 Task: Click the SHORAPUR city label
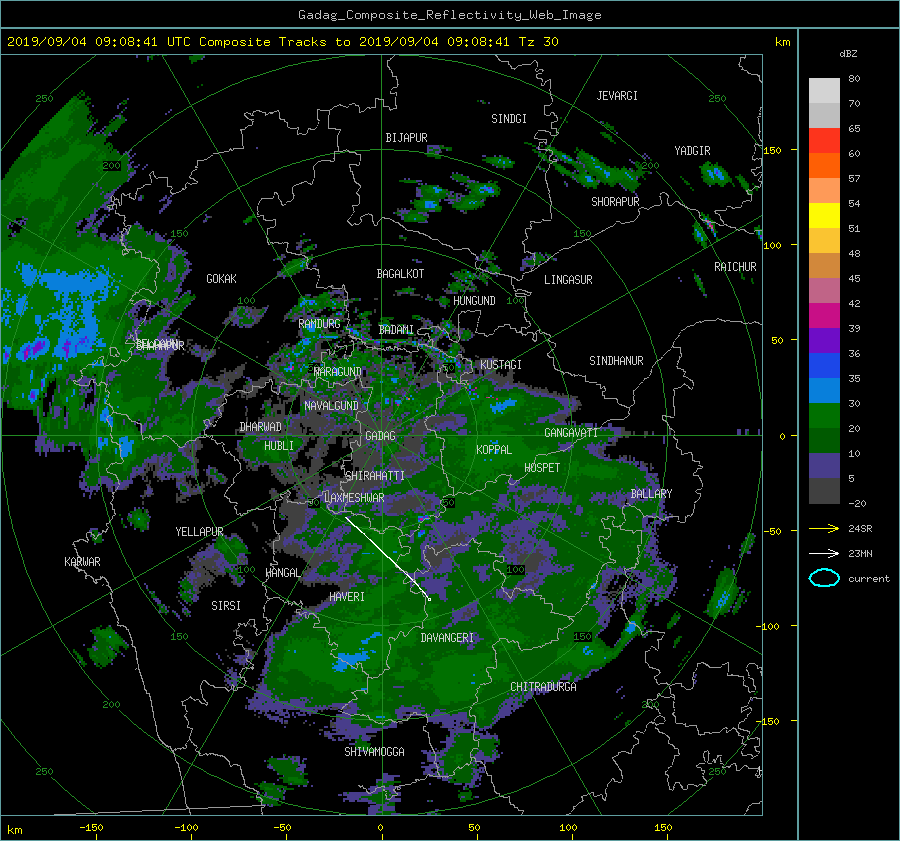(615, 202)
